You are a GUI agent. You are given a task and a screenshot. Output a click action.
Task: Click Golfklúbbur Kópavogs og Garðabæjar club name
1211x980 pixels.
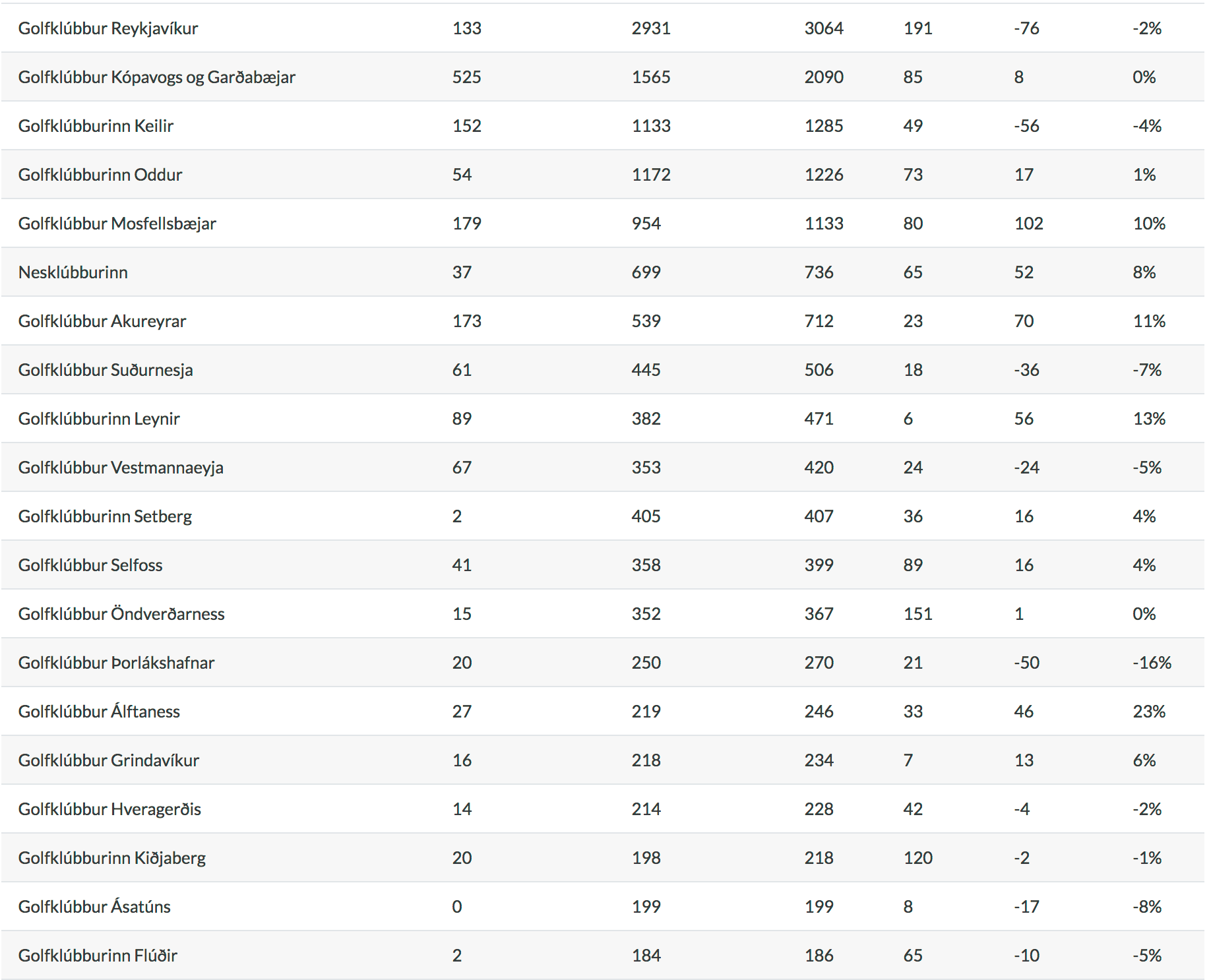[157, 77]
